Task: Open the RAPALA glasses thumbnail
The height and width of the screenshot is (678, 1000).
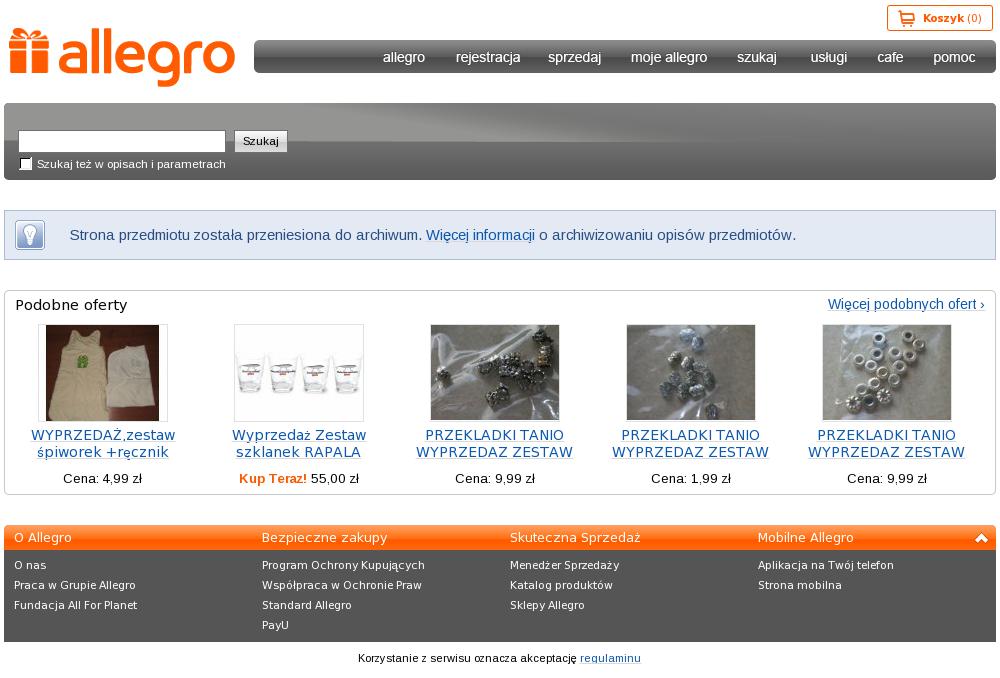Action: click(298, 372)
